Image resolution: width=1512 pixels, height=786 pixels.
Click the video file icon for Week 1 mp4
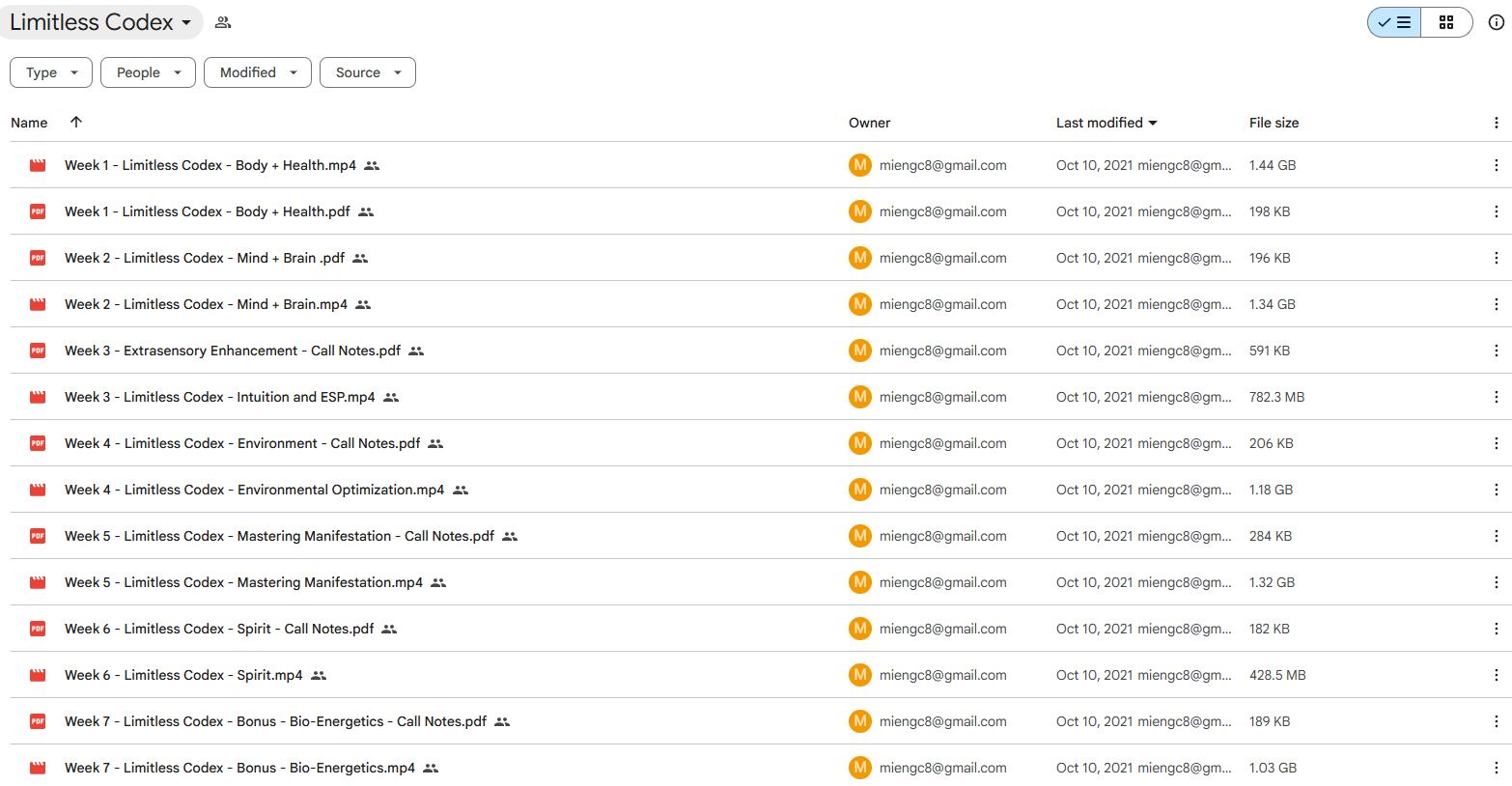click(38, 165)
